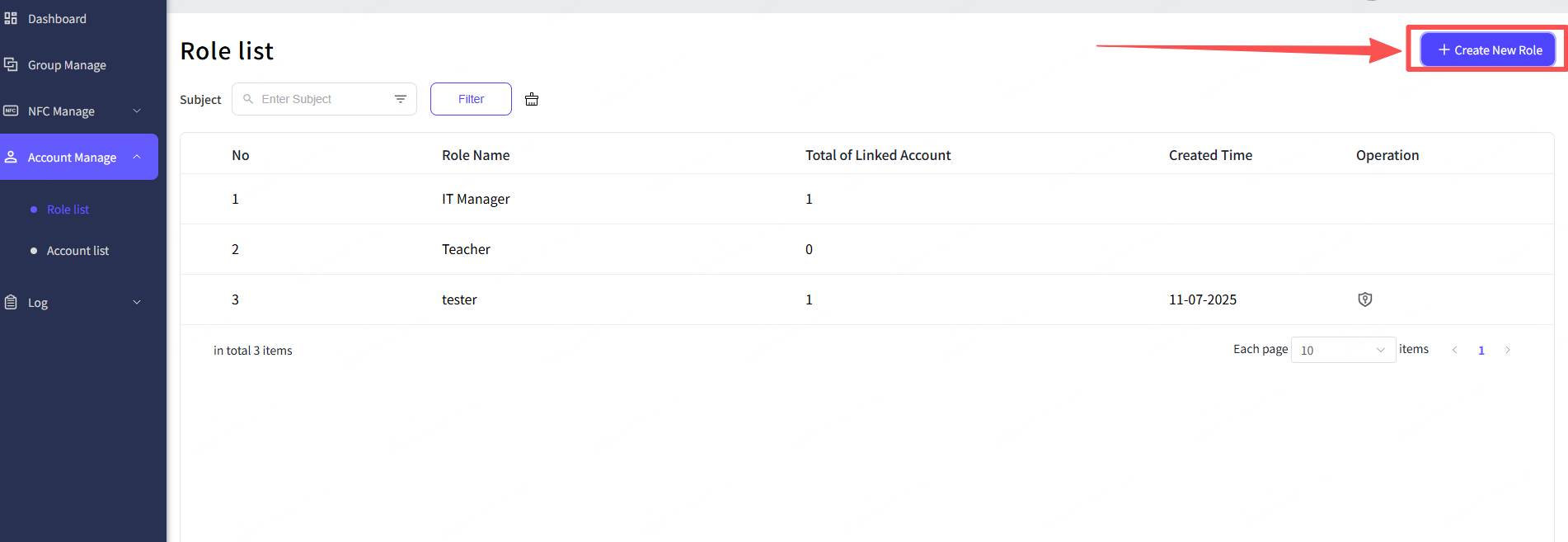The width and height of the screenshot is (1568, 542).
Task: Click the Group Manage sidebar icon
Action: [11, 64]
